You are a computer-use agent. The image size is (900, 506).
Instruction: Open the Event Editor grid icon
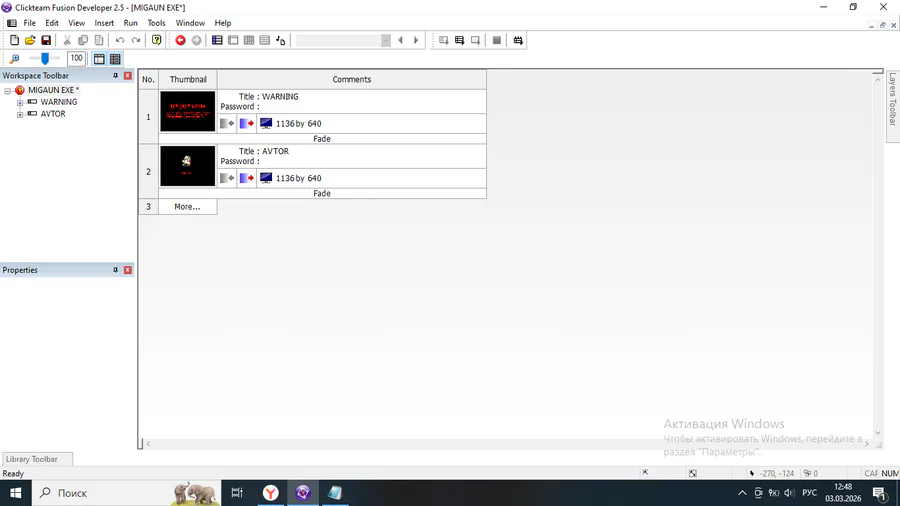click(249, 40)
